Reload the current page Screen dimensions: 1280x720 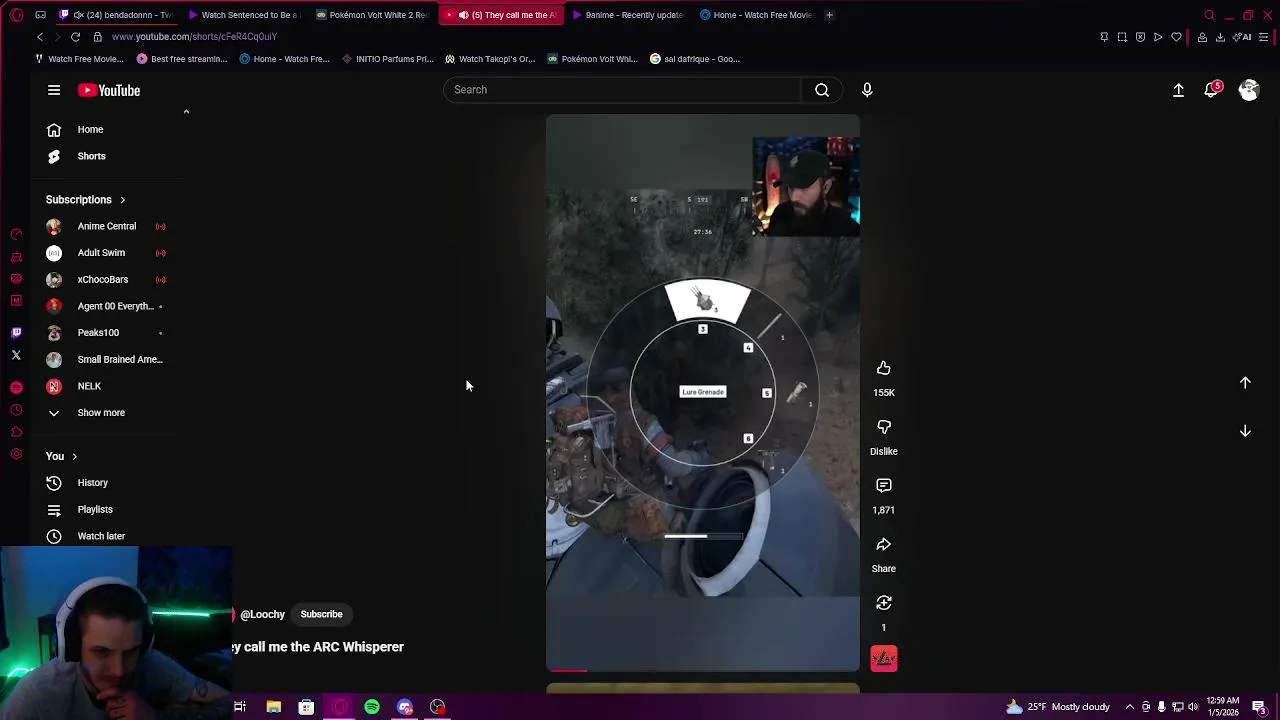(75, 37)
